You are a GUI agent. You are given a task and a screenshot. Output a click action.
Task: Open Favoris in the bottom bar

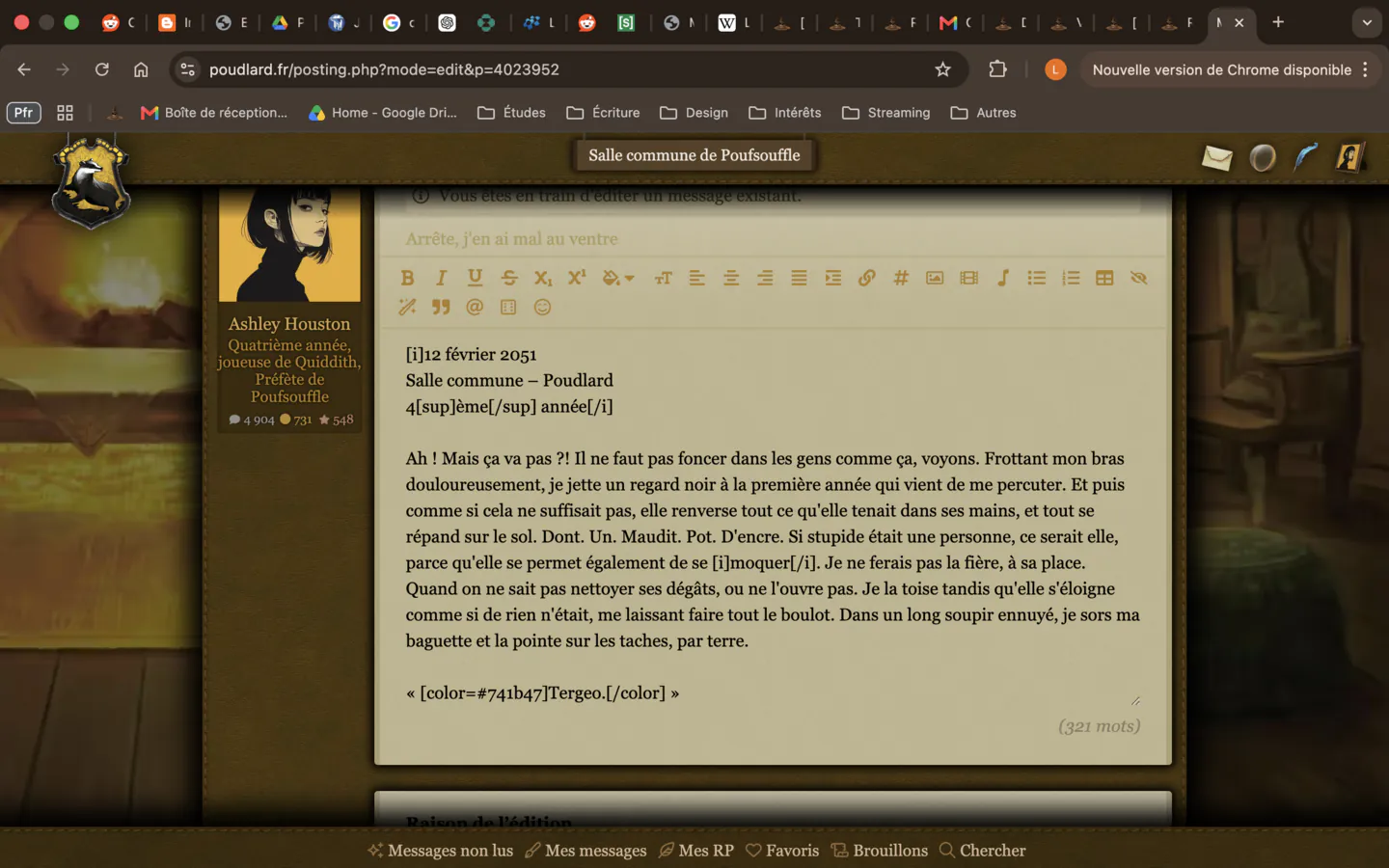point(782,851)
